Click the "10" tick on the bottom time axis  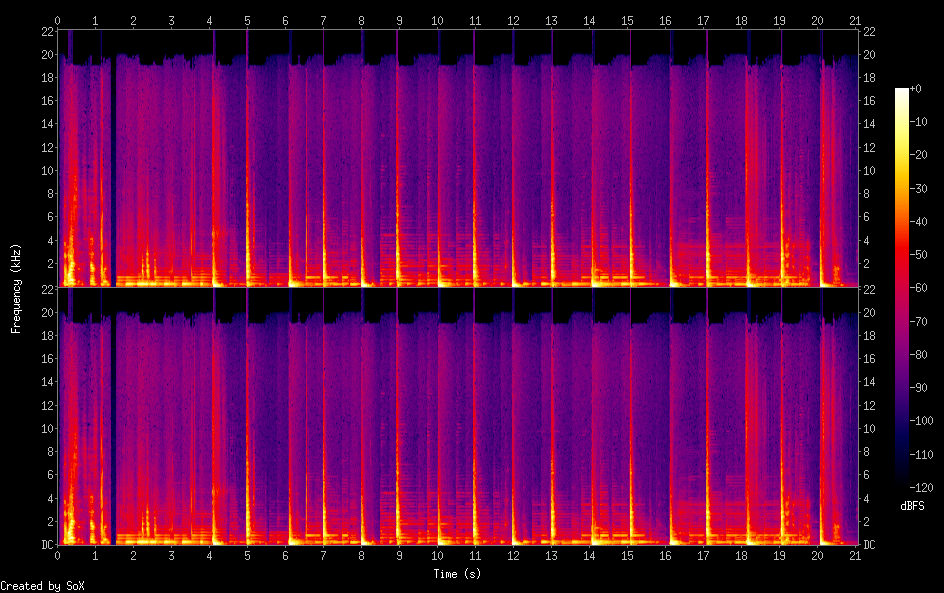437,556
